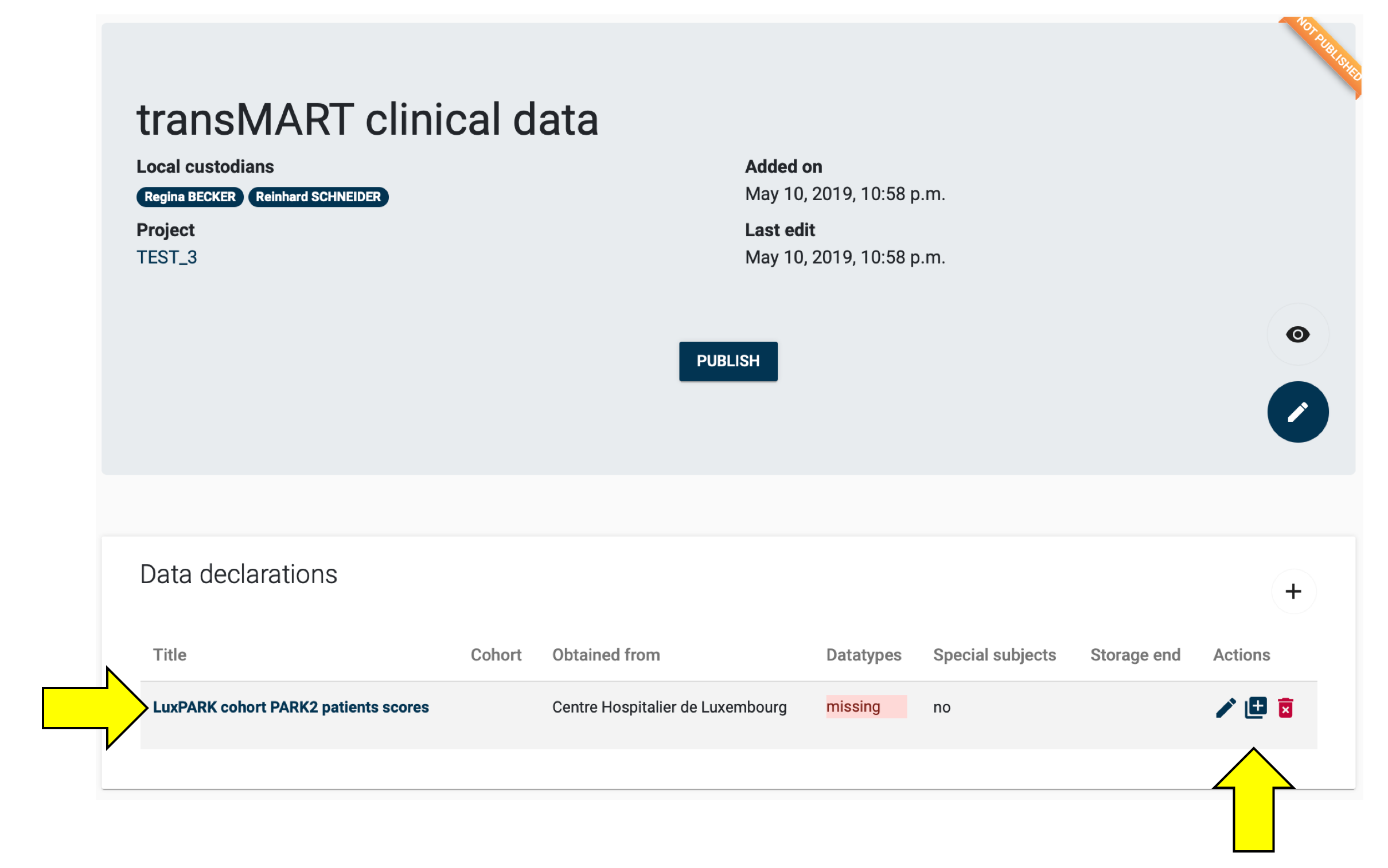
Task: Add a new data declaration with plus
Action: pos(1293,591)
